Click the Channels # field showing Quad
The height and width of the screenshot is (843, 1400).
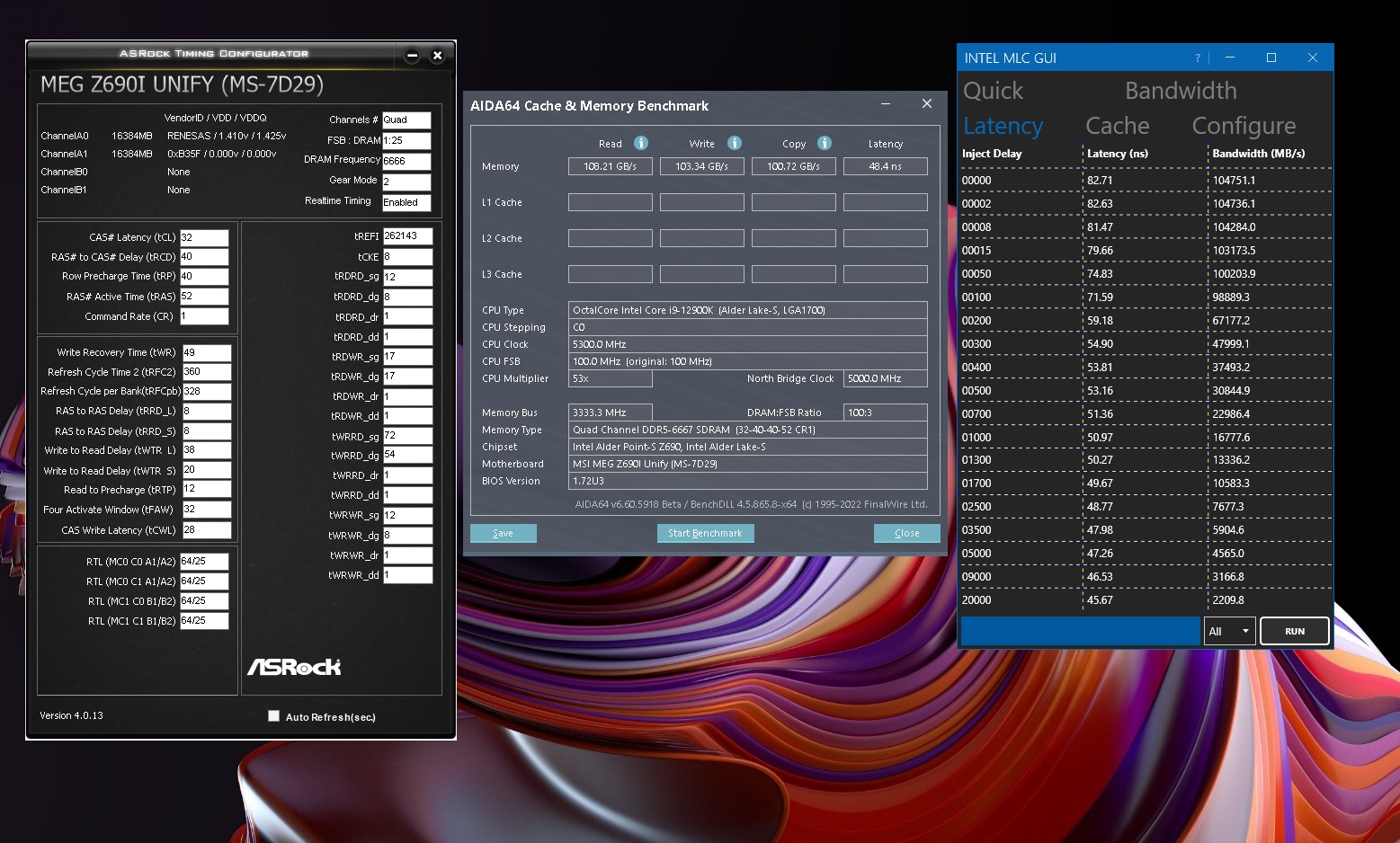(x=406, y=120)
